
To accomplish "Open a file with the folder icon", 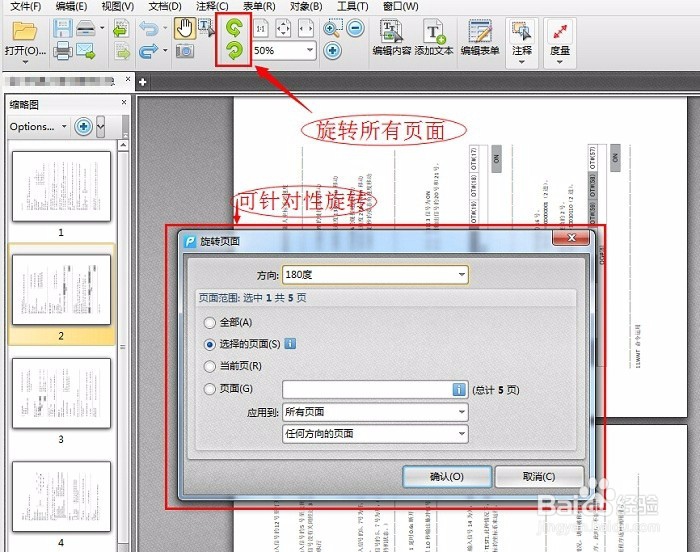I will 25,31.
